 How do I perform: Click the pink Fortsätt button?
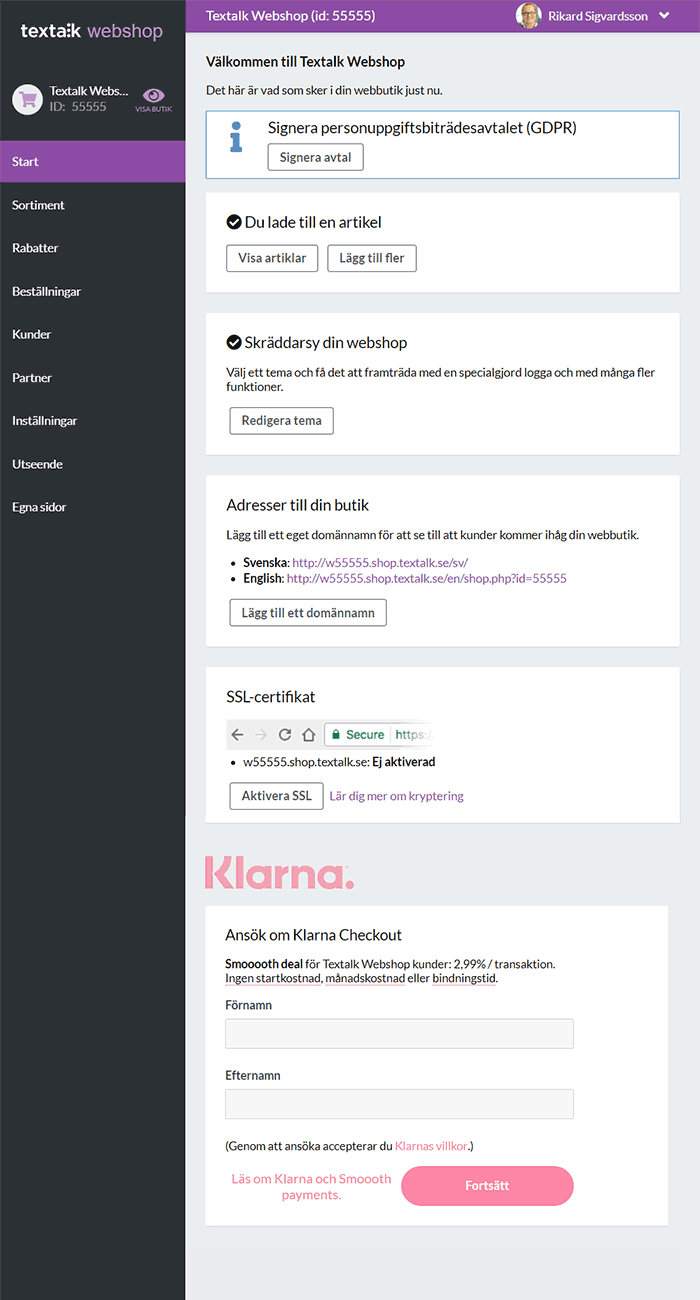tap(488, 1186)
